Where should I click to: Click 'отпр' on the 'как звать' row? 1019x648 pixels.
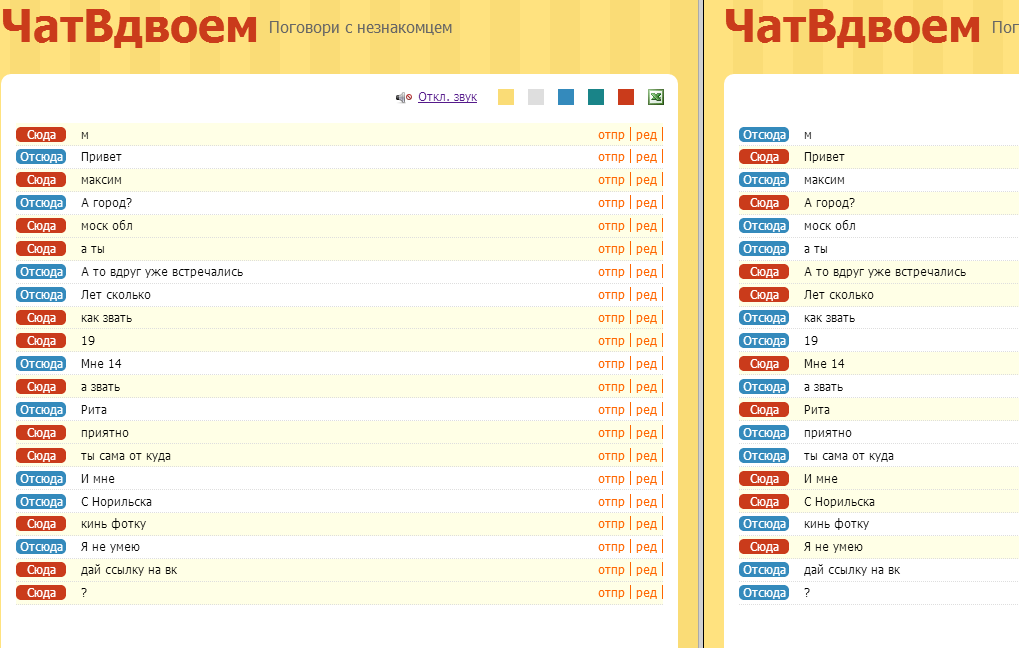pyautogui.click(x=611, y=318)
